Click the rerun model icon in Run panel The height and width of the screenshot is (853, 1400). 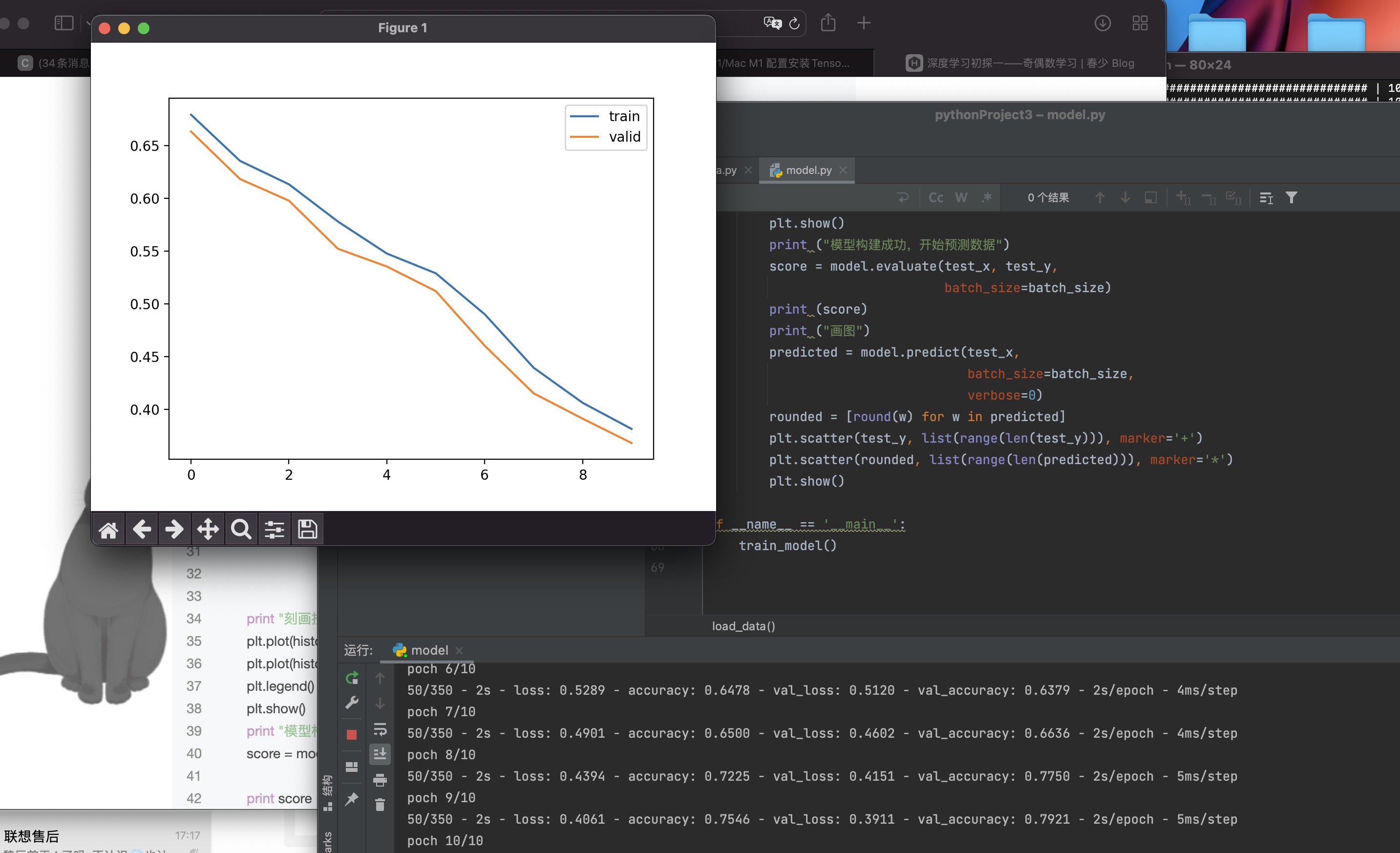(352, 678)
